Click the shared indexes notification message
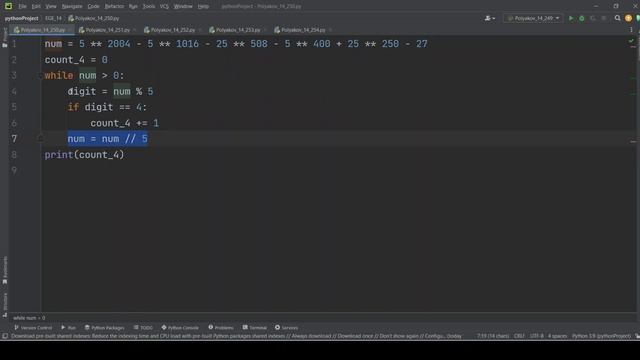640x360 pixels. coord(236,336)
